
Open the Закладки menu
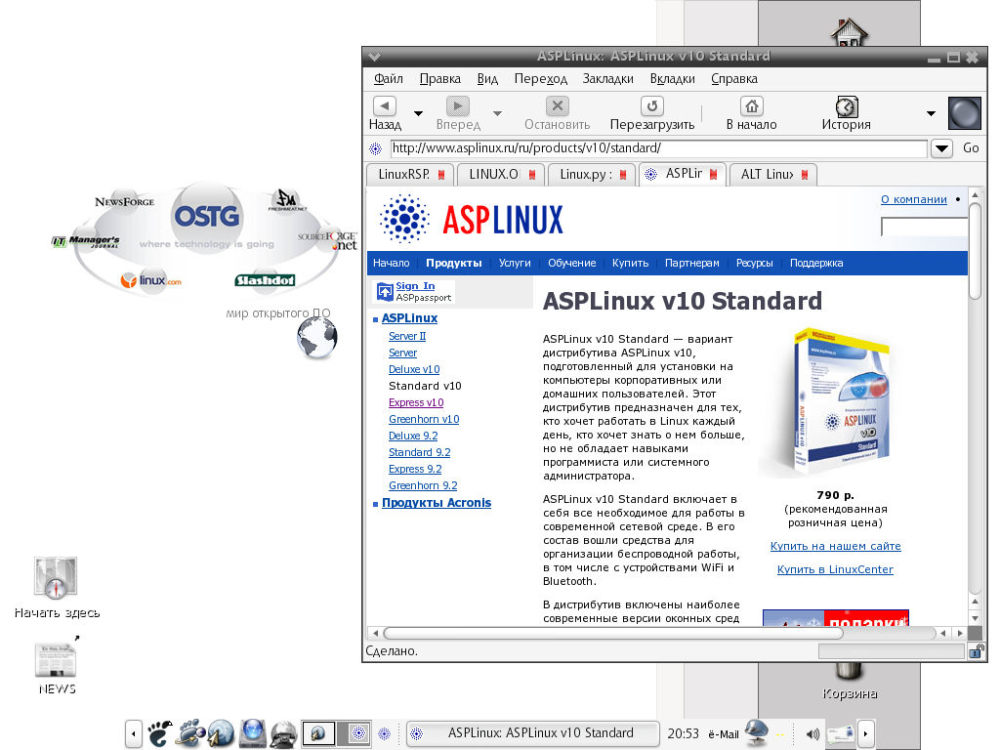click(608, 78)
